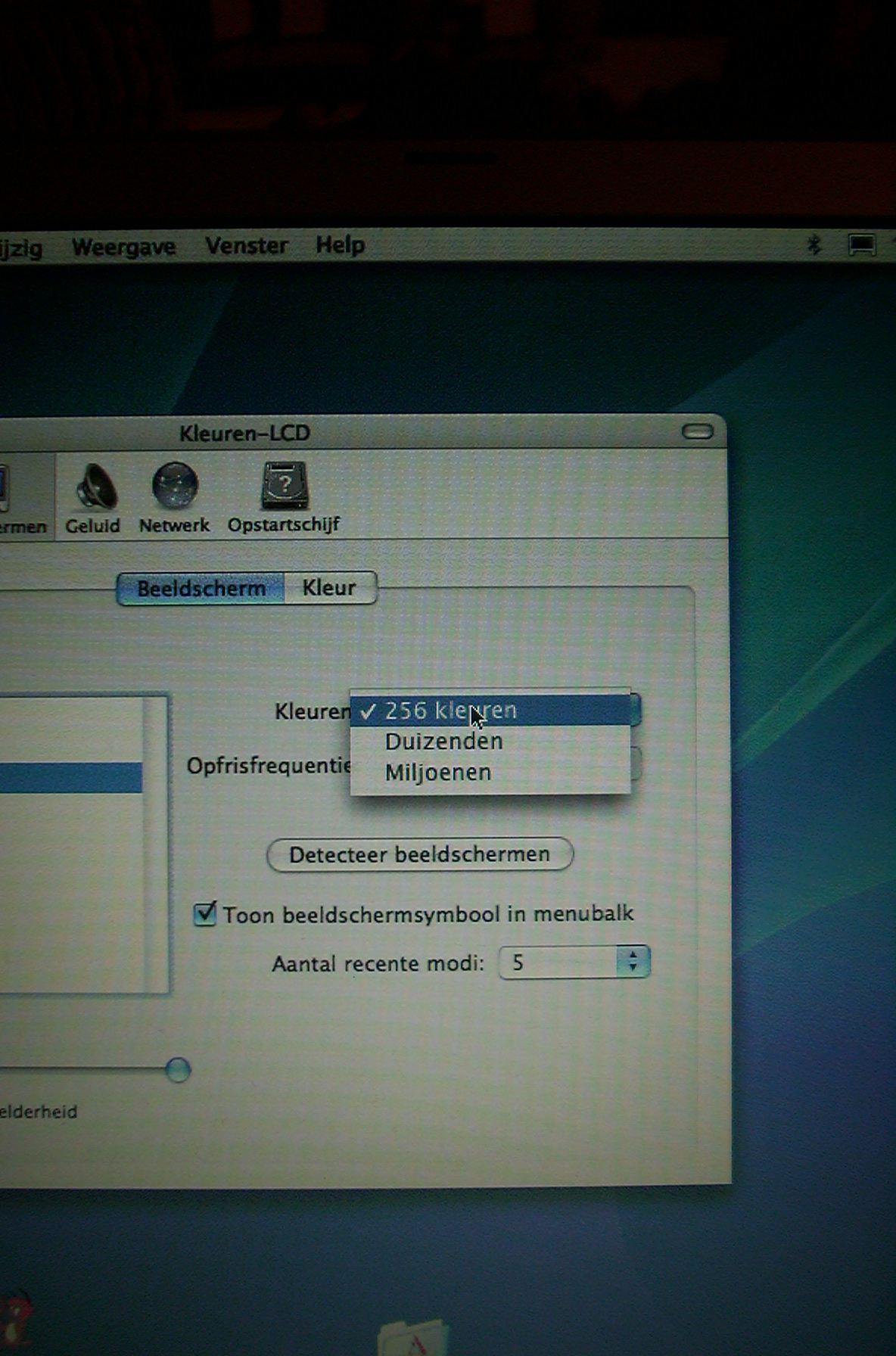The height and width of the screenshot is (1356, 896).
Task: Open the display status icon in menu bar
Action: (861, 245)
